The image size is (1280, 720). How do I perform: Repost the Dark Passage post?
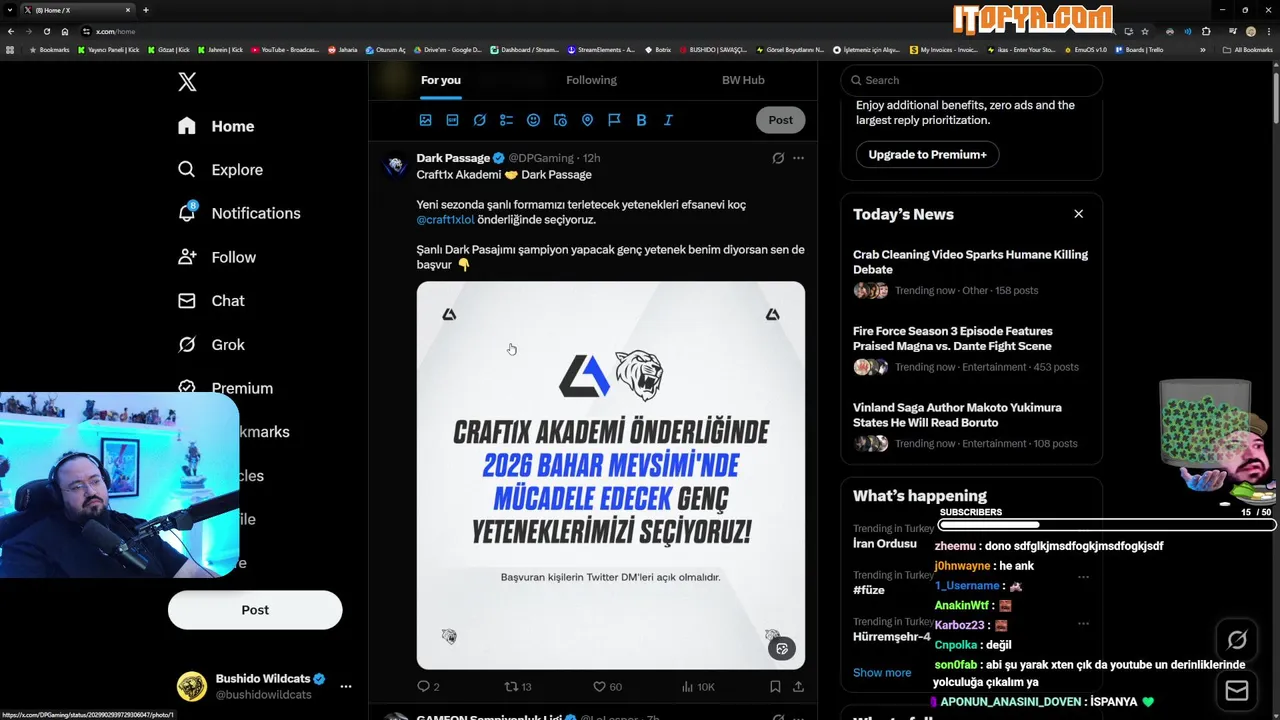(518, 687)
